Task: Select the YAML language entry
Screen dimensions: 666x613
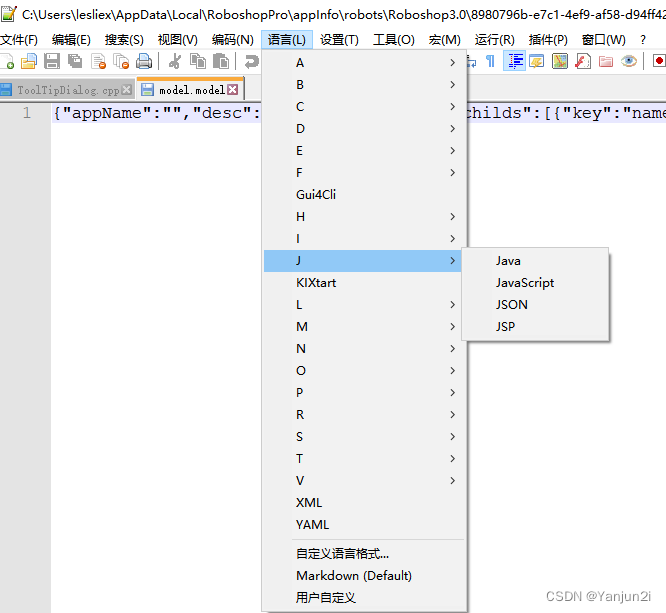Action: [x=364, y=525]
